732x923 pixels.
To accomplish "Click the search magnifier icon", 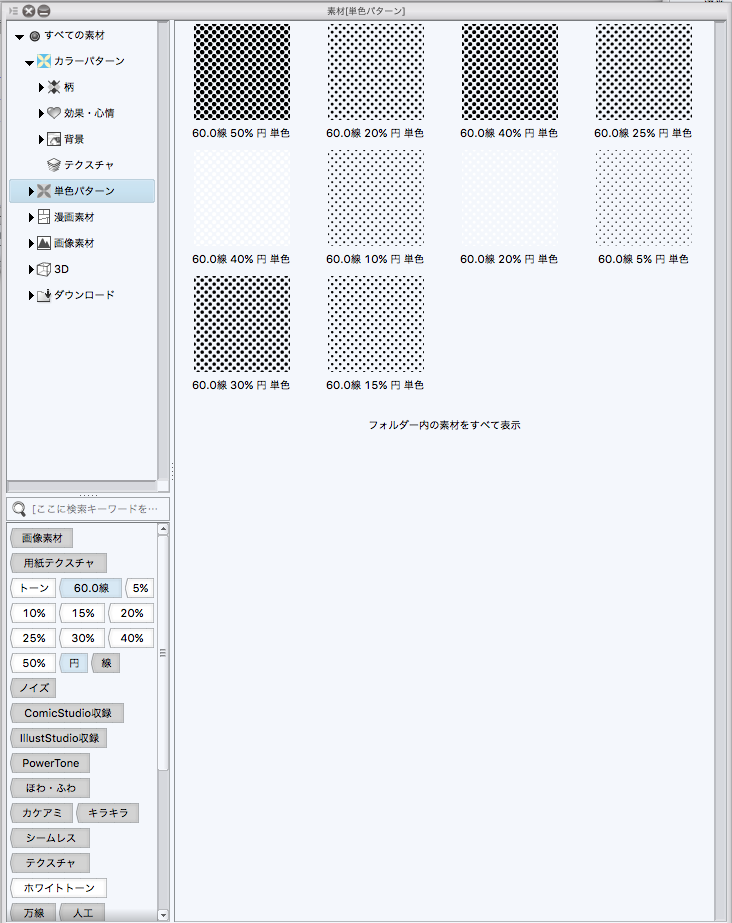I will coord(19,509).
